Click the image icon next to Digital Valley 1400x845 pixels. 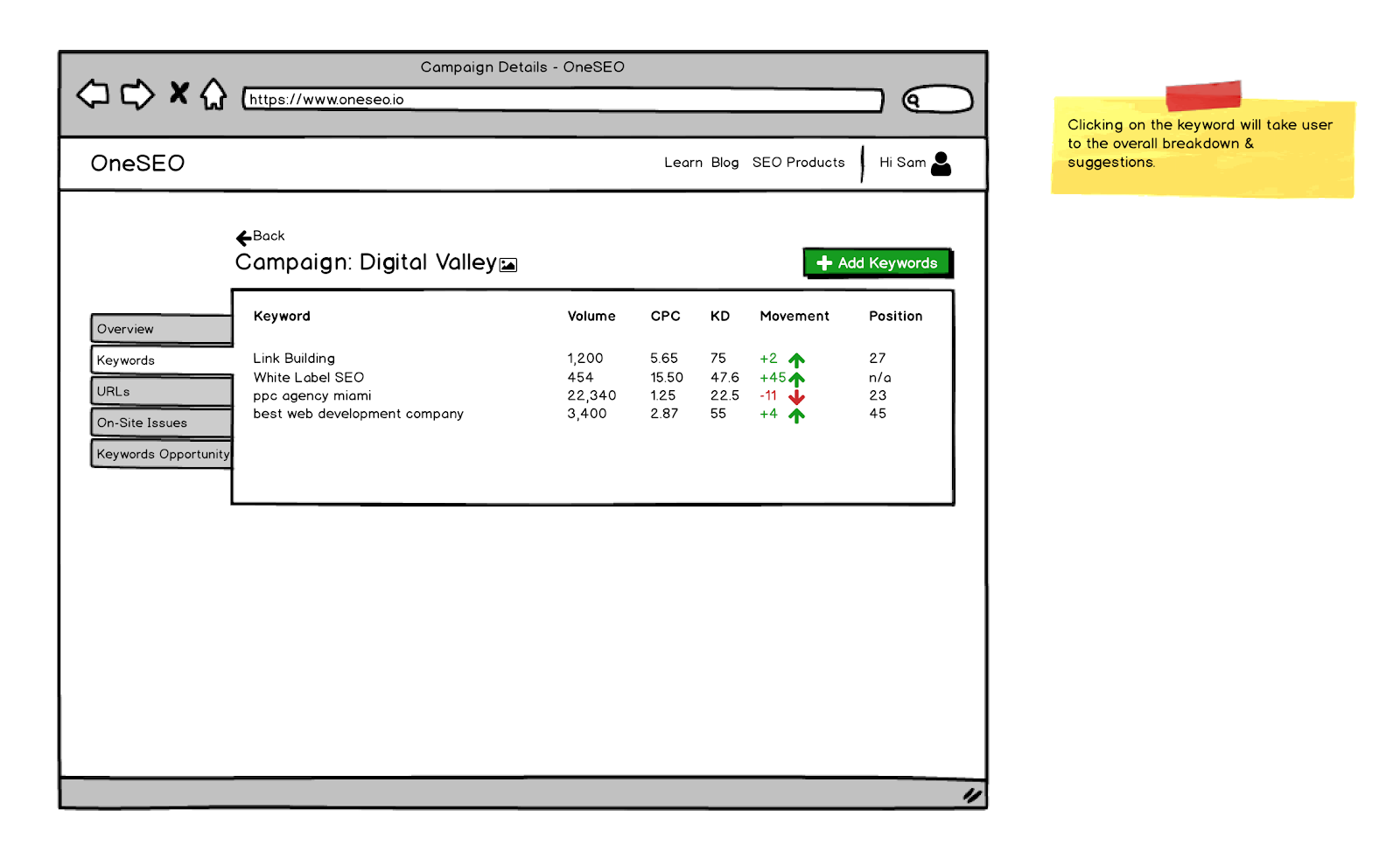(508, 265)
